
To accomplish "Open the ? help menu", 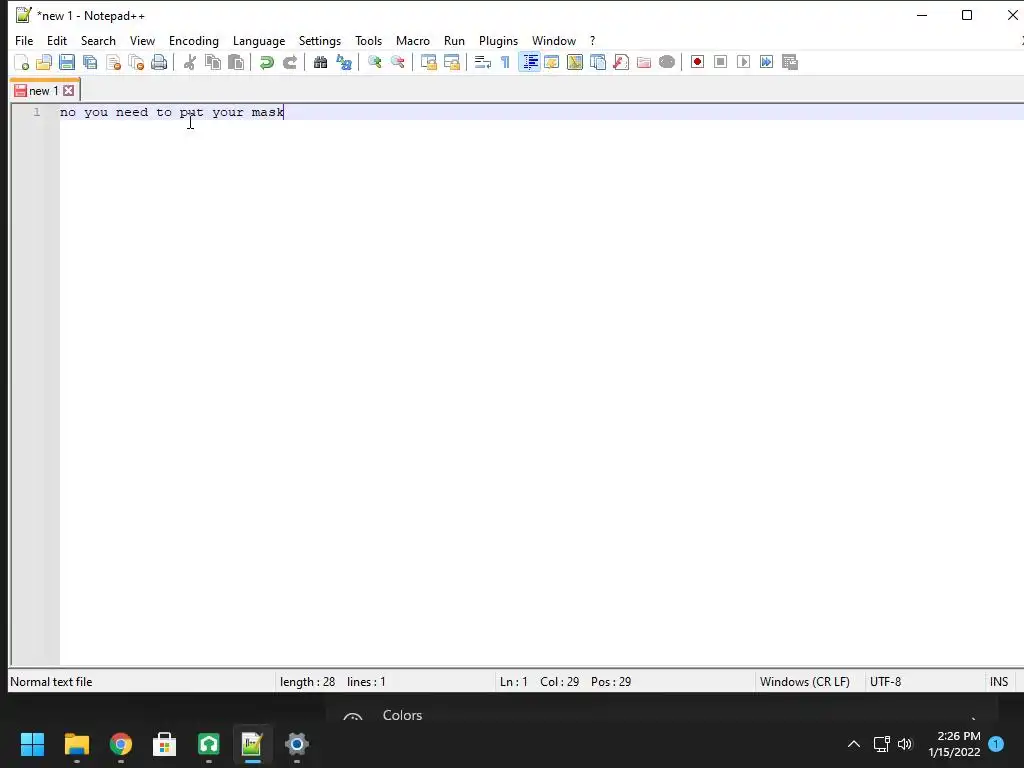I will point(592,40).
